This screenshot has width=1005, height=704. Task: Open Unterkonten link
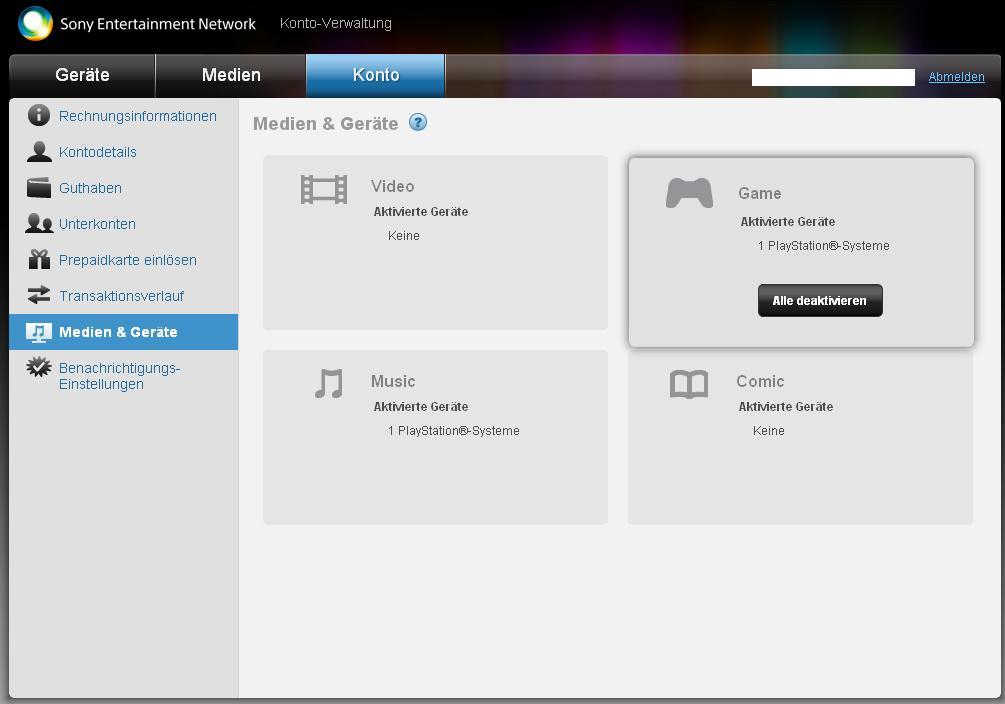pos(97,224)
